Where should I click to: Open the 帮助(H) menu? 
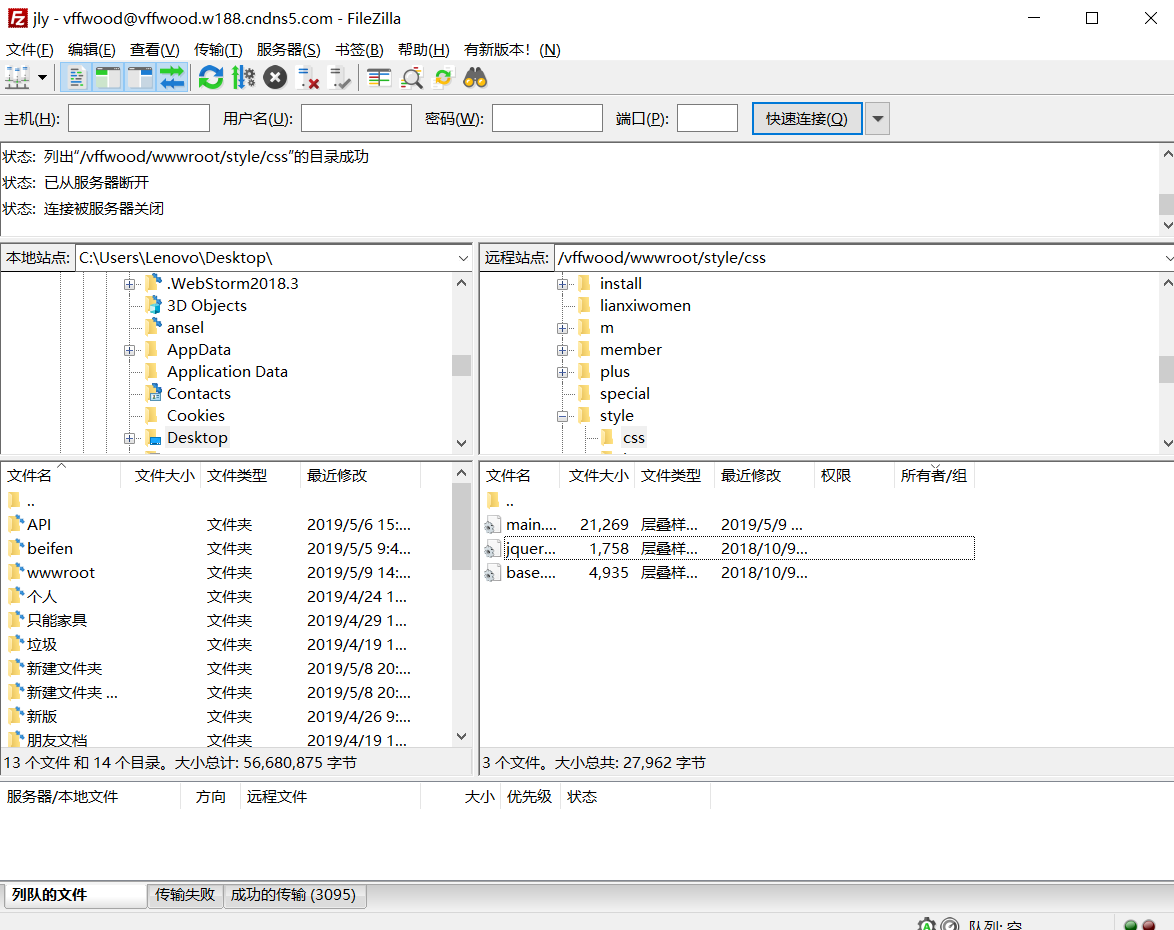pos(424,49)
